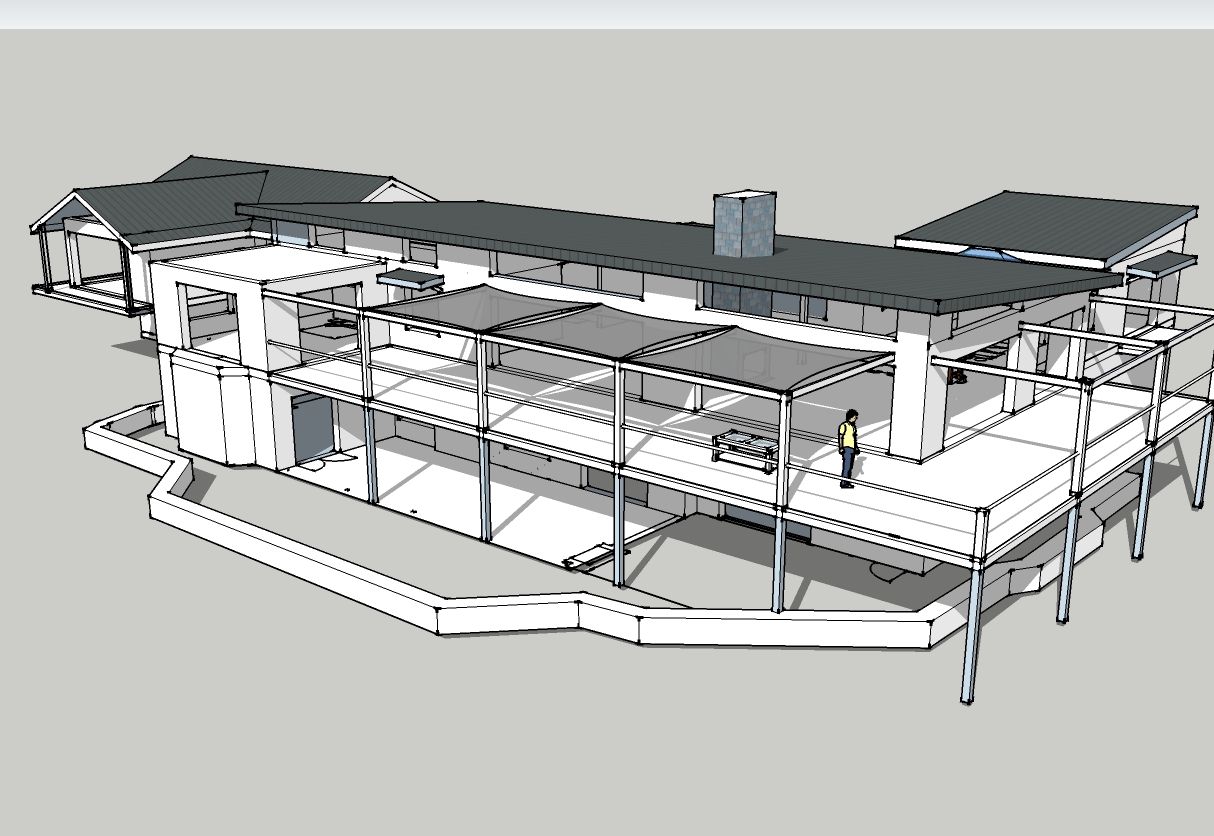
Task: Select the stone chimney on the main roof
Action: [745, 223]
